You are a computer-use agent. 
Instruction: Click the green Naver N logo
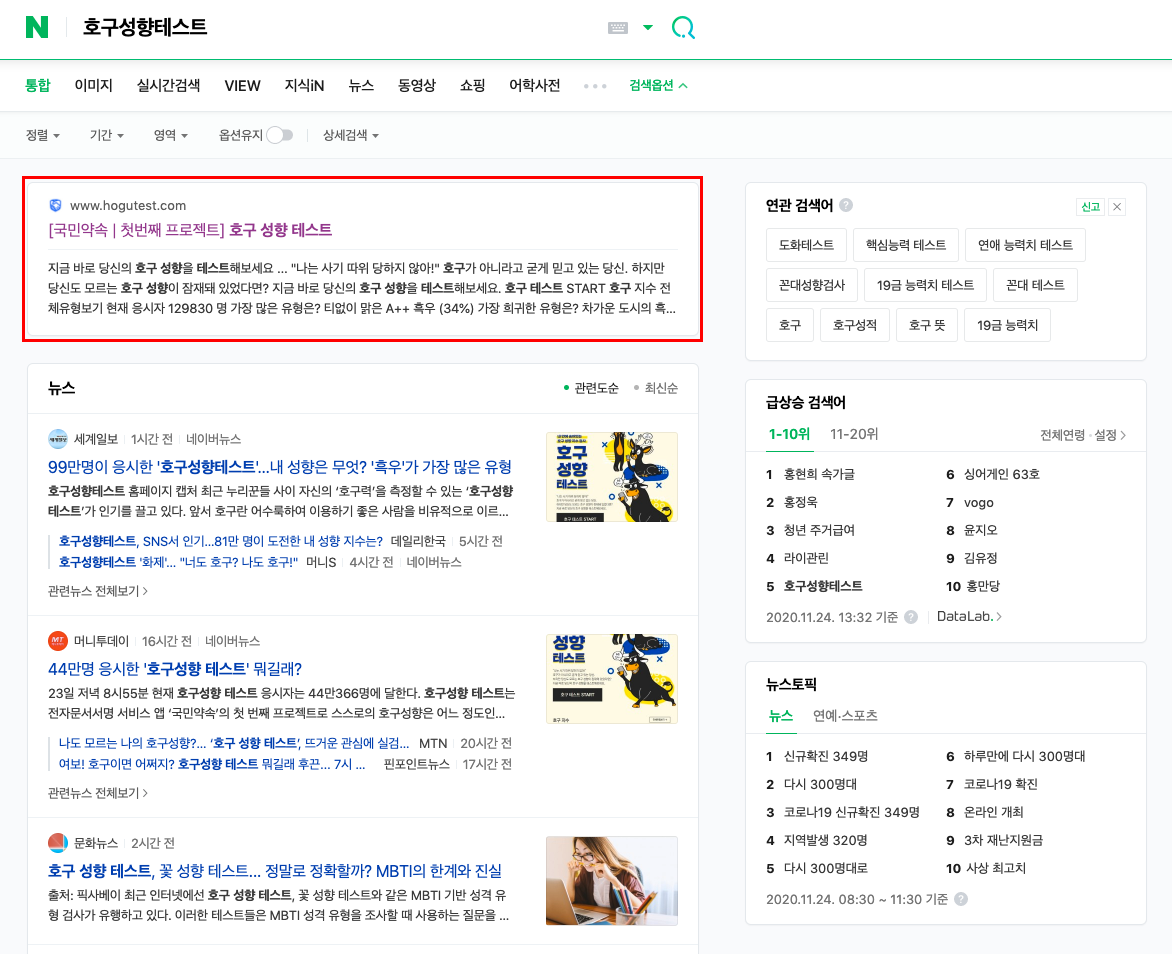point(37,27)
